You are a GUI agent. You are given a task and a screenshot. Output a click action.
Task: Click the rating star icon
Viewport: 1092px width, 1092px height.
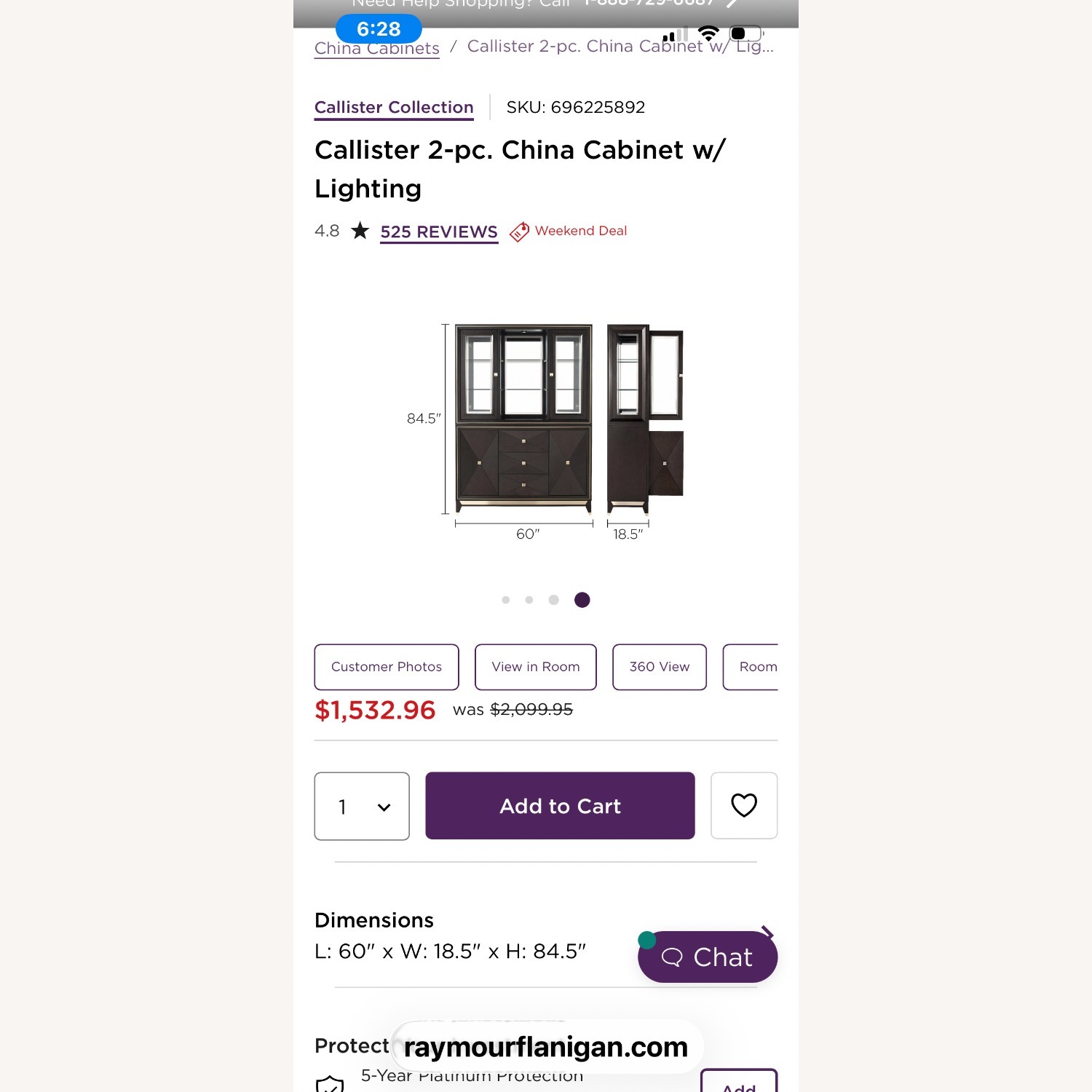[360, 231]
